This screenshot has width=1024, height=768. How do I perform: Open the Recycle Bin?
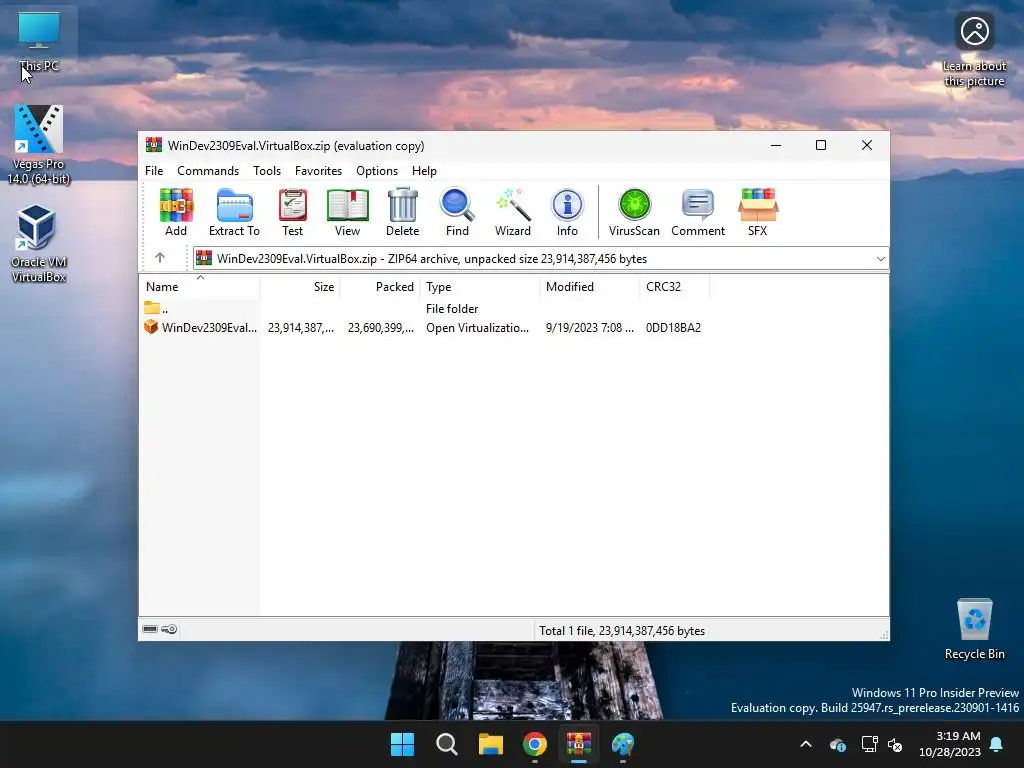(x=974, y=628)
